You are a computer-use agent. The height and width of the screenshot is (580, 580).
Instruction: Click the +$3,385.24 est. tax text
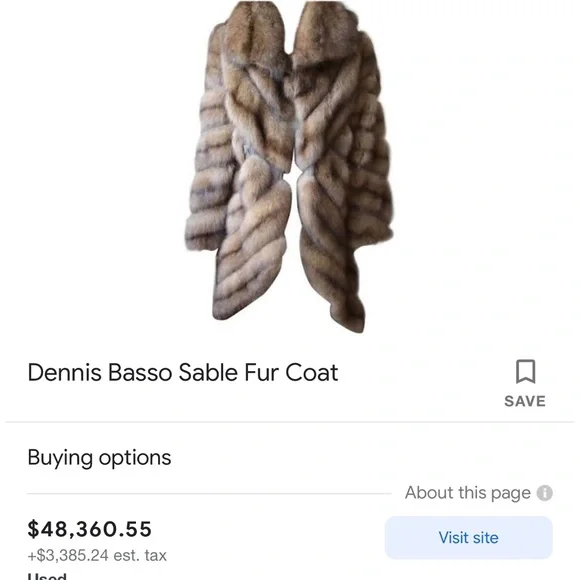[97, 555]
